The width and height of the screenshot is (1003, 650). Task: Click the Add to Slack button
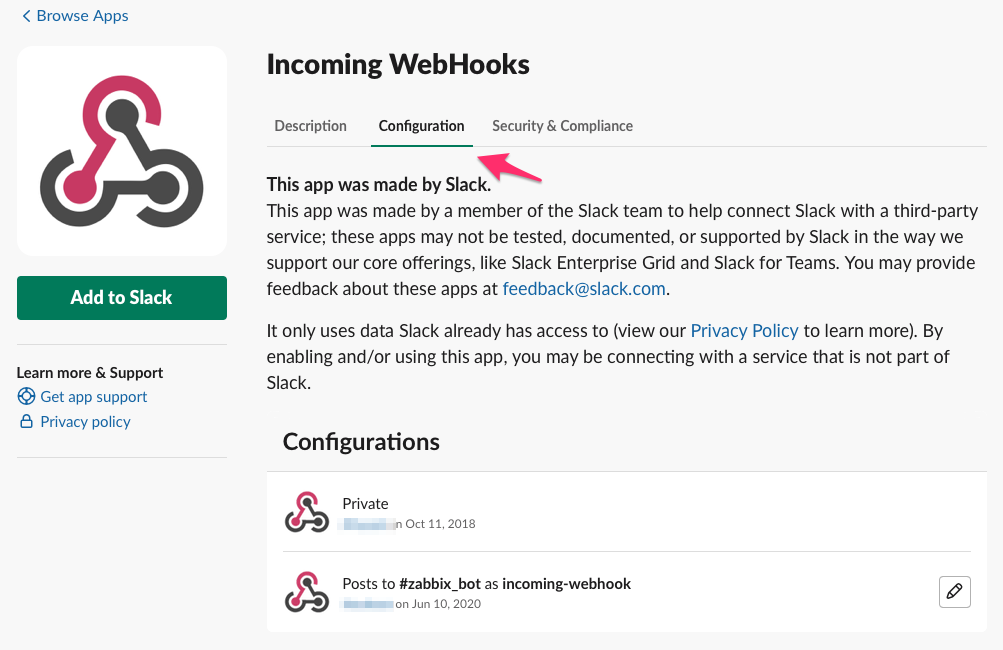(x=122, y=297)
